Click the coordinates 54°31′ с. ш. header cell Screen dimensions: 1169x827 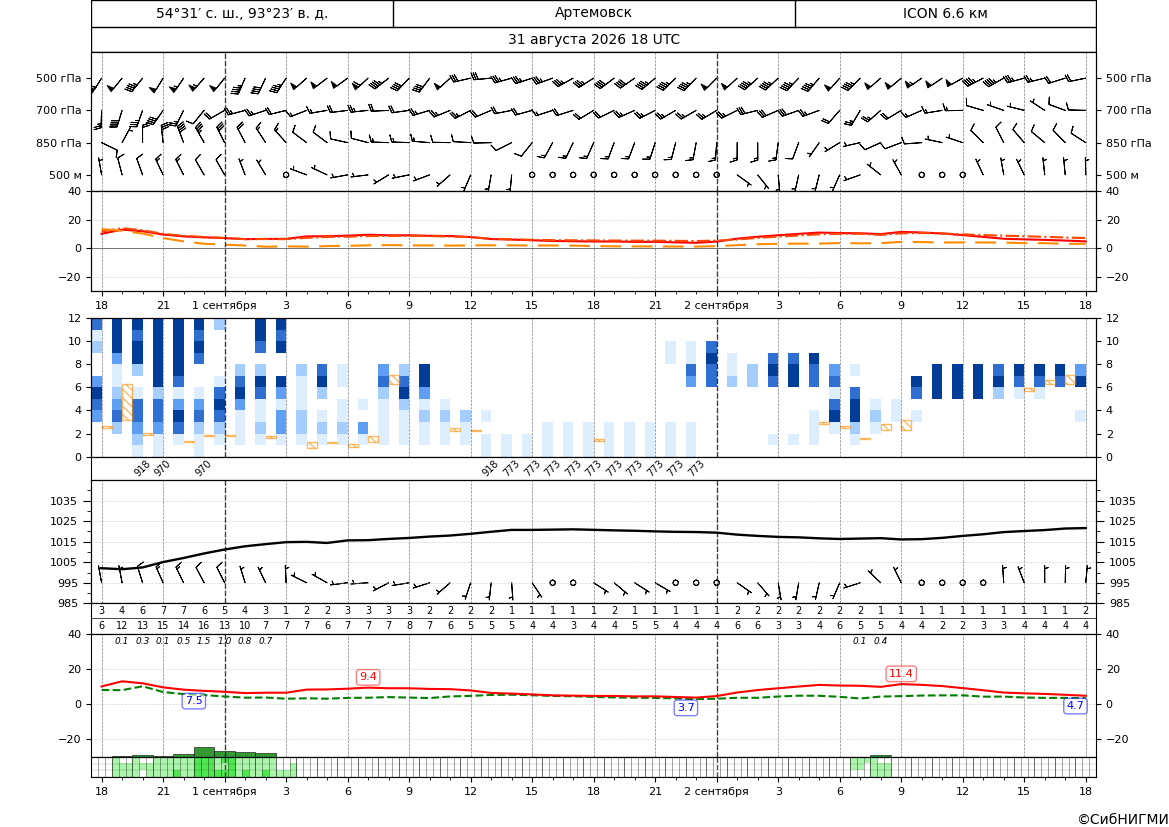242,13
